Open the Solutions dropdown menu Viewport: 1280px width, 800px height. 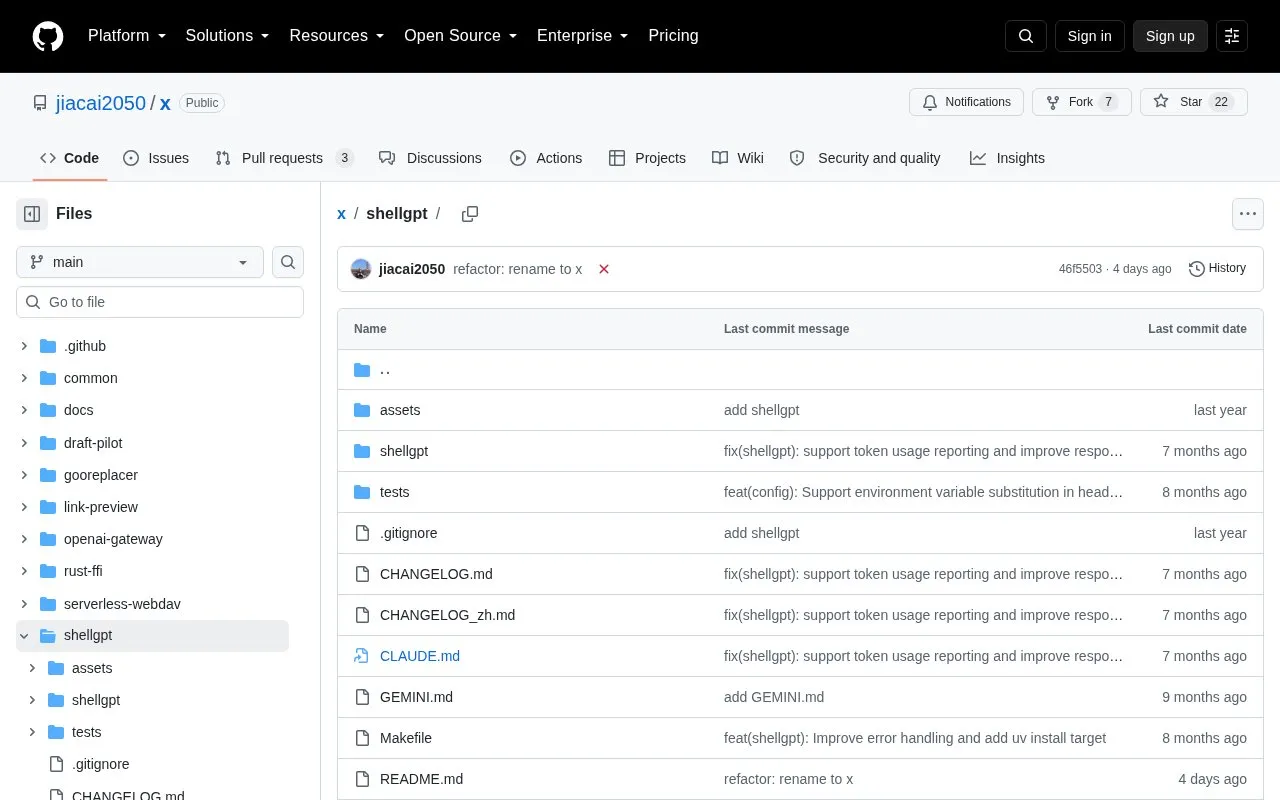click(x=228, y=36)
